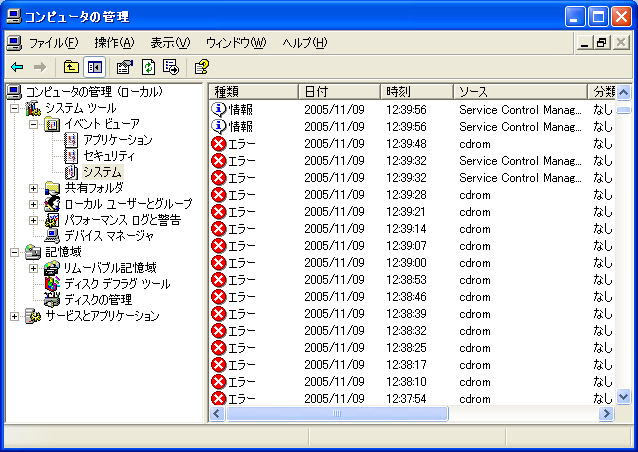Select the システム log in tree
The height and width of the screenshot is (452, 638).
[x=102, y=172]
